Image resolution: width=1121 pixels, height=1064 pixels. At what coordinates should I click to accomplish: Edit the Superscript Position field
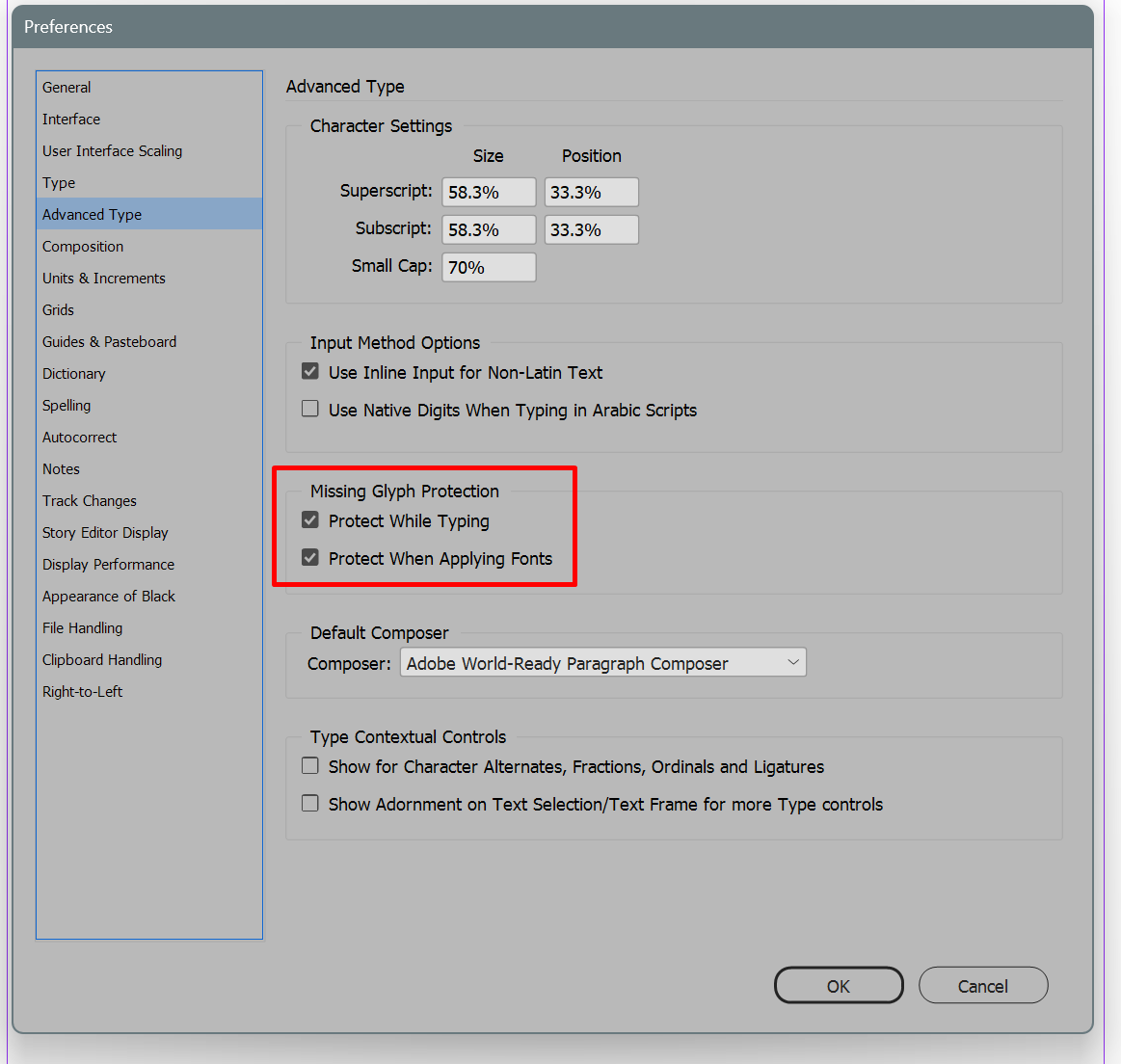coord(592,193)
